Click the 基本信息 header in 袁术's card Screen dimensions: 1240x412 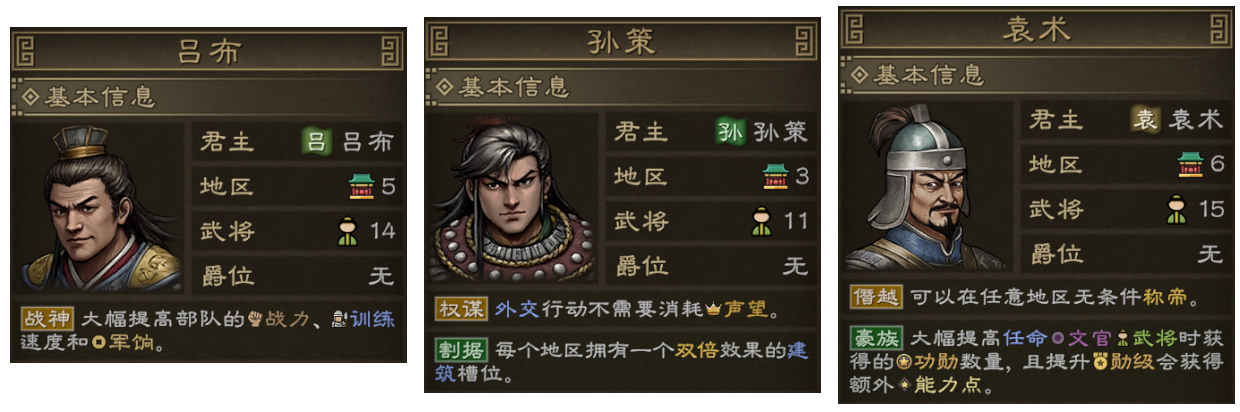point(918,75)
